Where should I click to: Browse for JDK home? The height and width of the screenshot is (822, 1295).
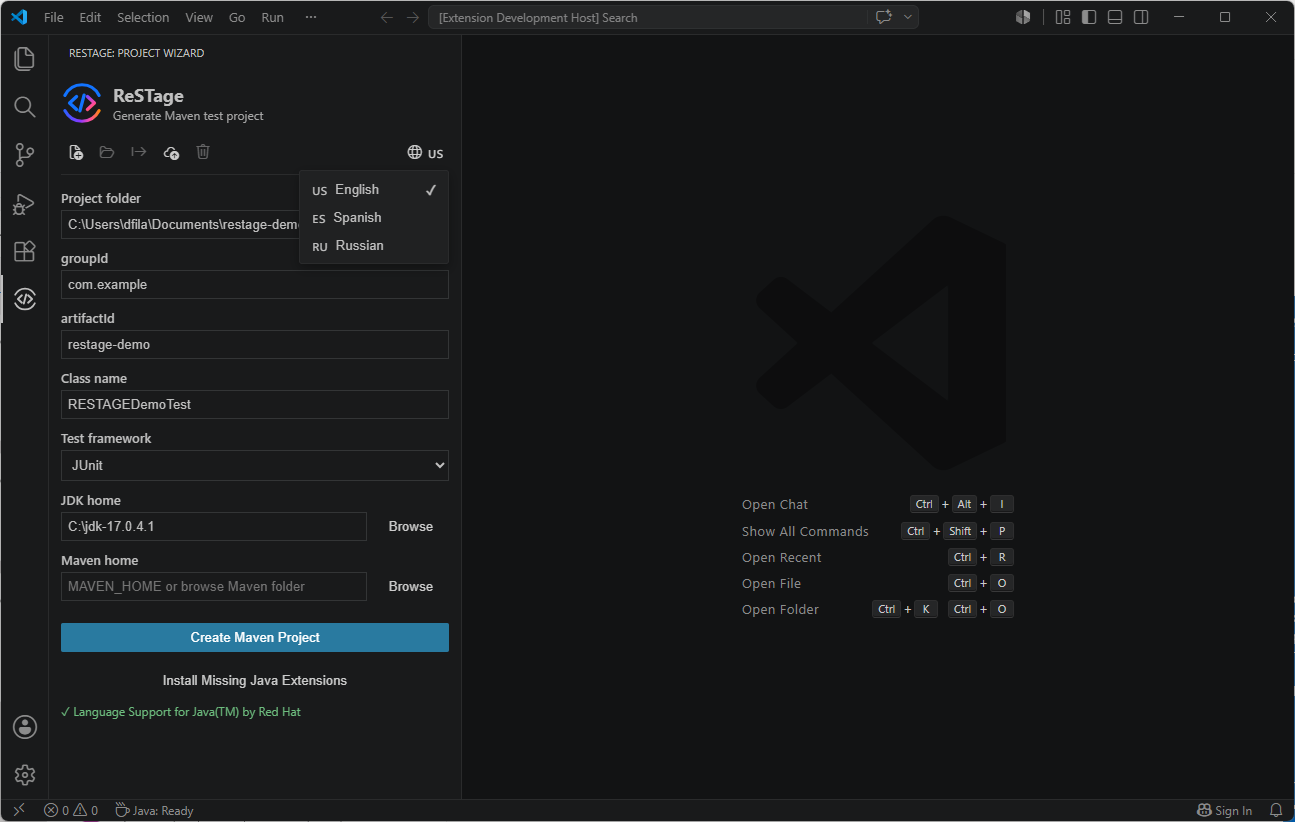[x=411, y=526]
